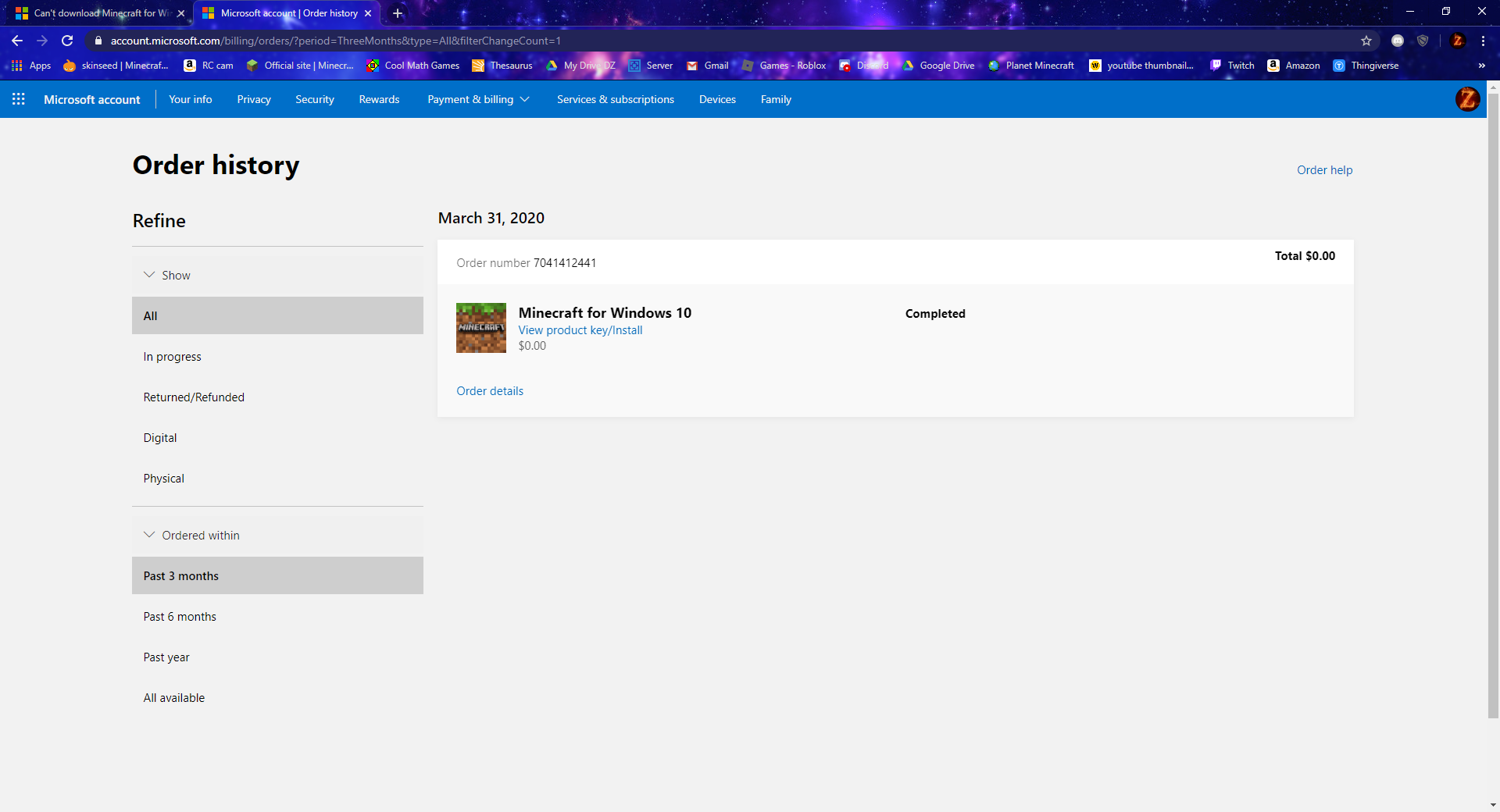The image size is (1500, 812).
Task: Open the Twitch bookmark
Action: tap(1232, 66)
